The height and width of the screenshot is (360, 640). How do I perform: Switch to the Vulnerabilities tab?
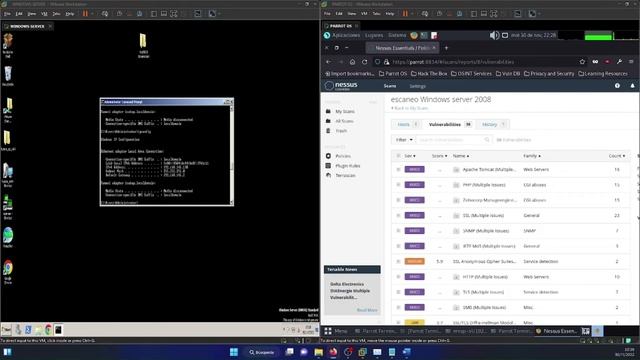450,124
